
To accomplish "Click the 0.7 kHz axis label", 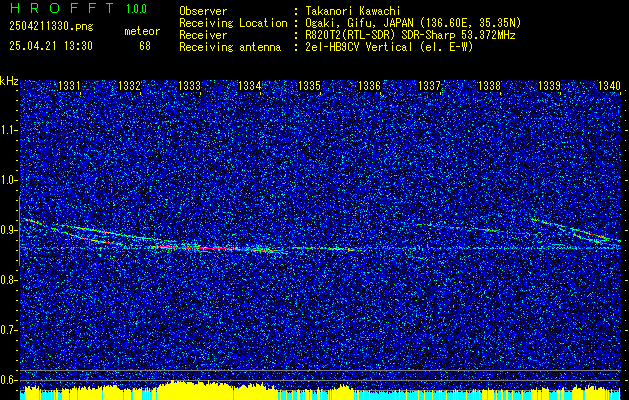I will pos(9,330).
